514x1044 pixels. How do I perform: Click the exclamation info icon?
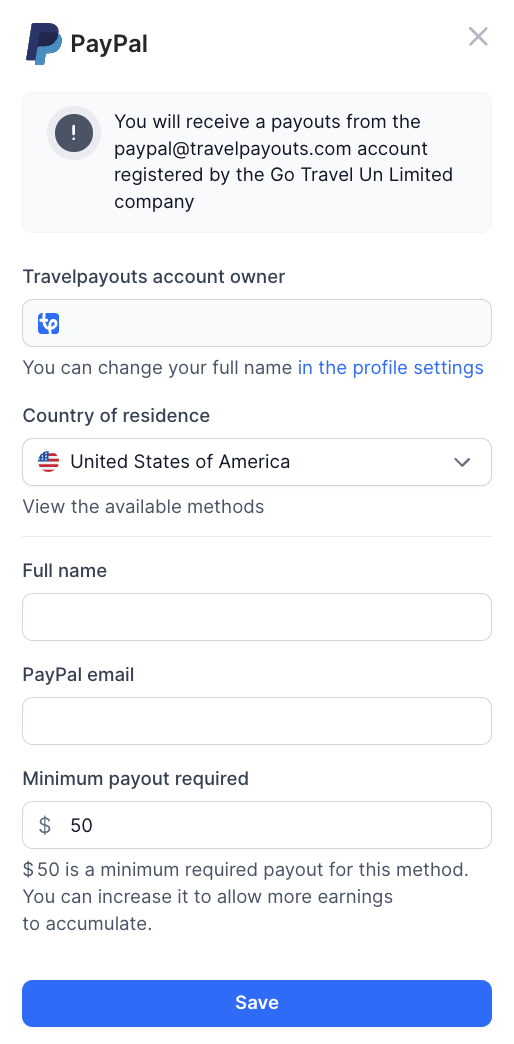pyautogui.click(x=73, y=132)
